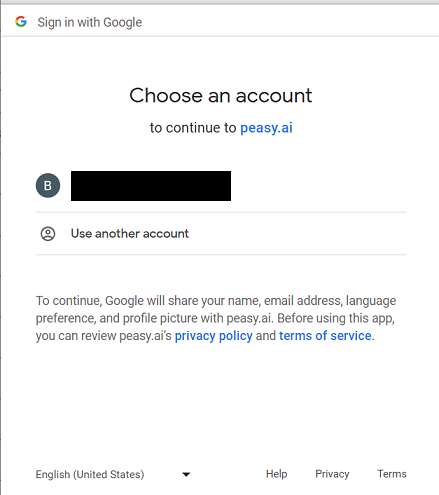Select the B account avatar
This screenshot has height=495, width=439.
click(x=48, y=185)
